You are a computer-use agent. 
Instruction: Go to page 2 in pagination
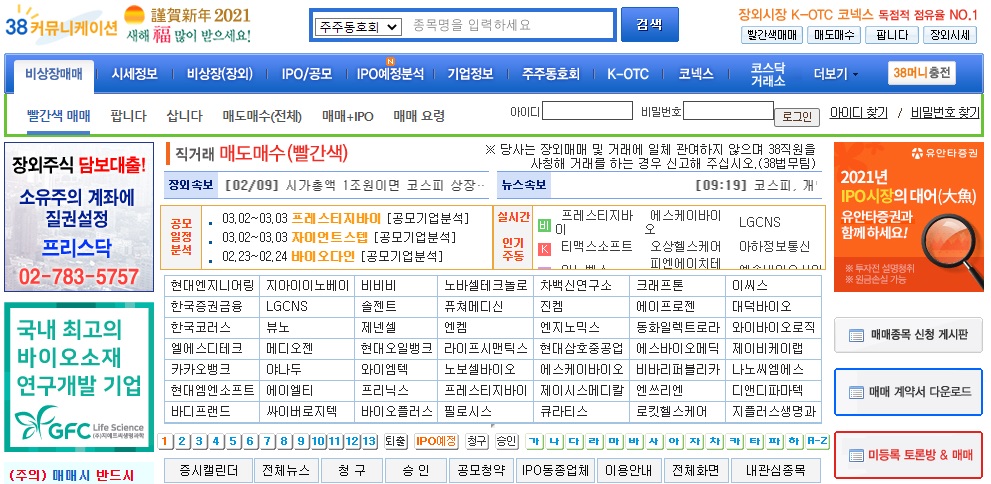181,441
